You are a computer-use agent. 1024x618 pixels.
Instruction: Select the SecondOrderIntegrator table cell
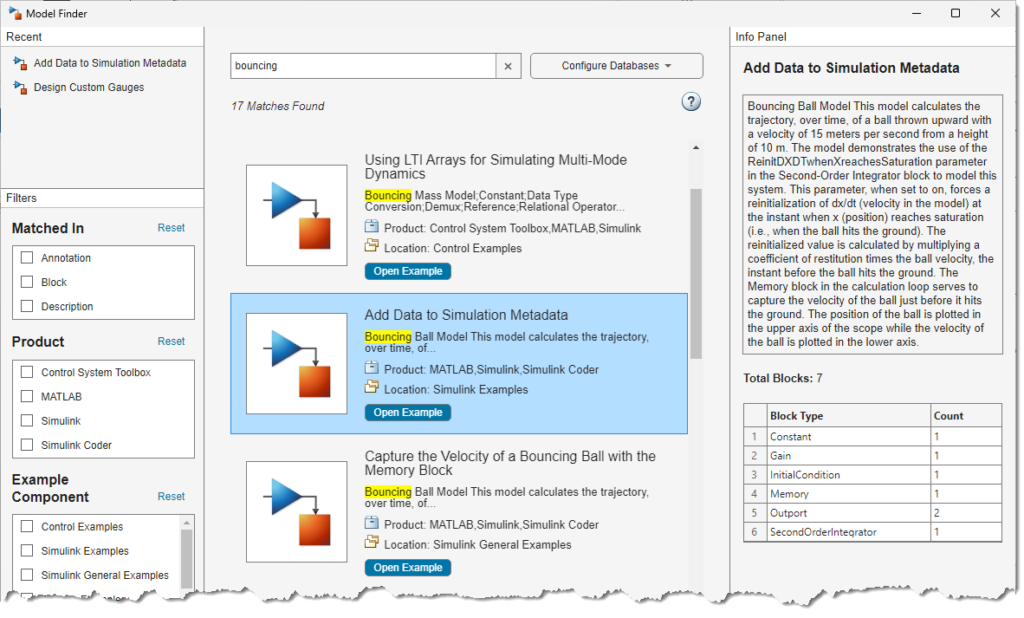point(848,532)
